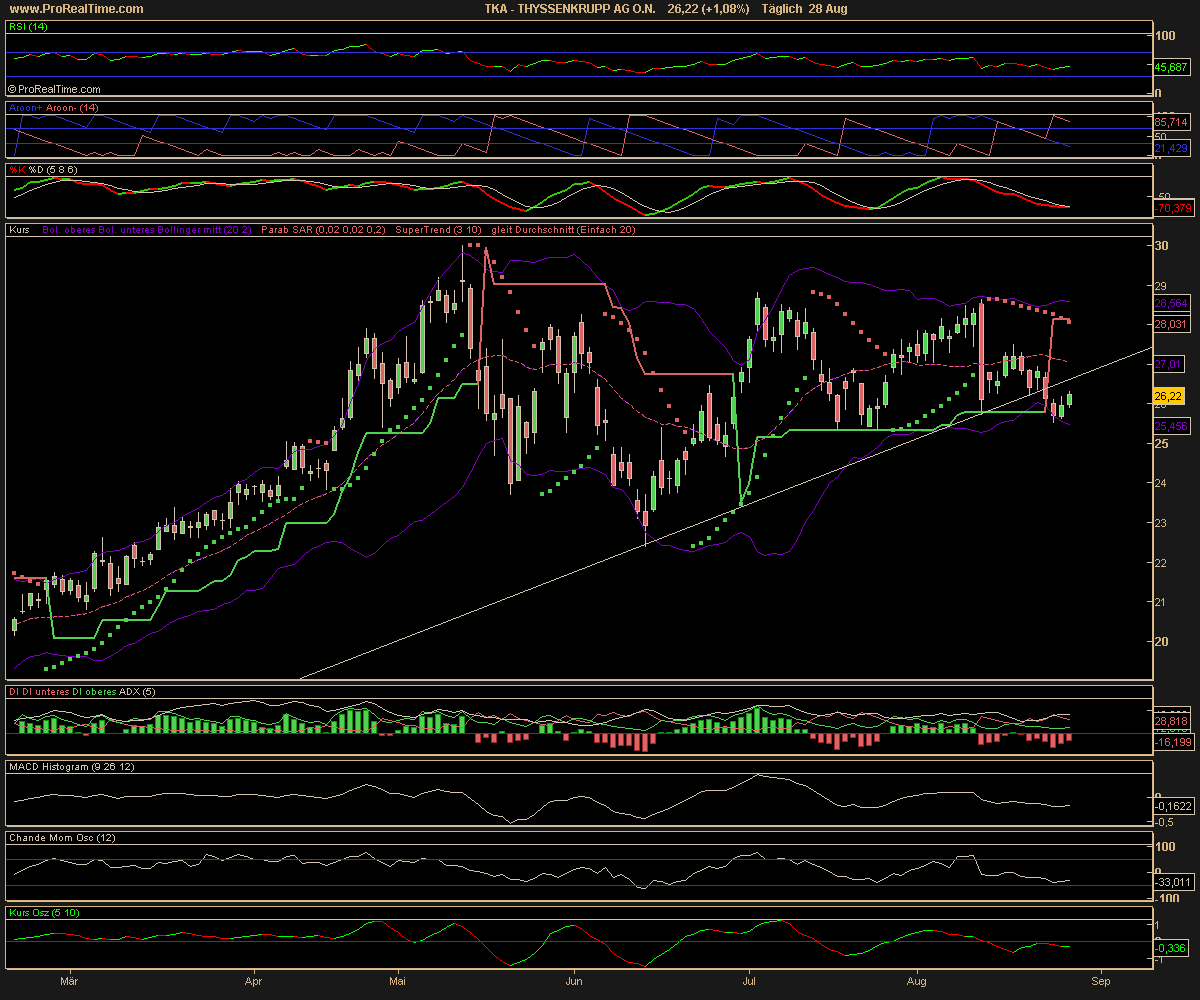Click the ADX value 28,818
The height and width of the screenshot is (1000, 1200).
(x=1171, y=721)
